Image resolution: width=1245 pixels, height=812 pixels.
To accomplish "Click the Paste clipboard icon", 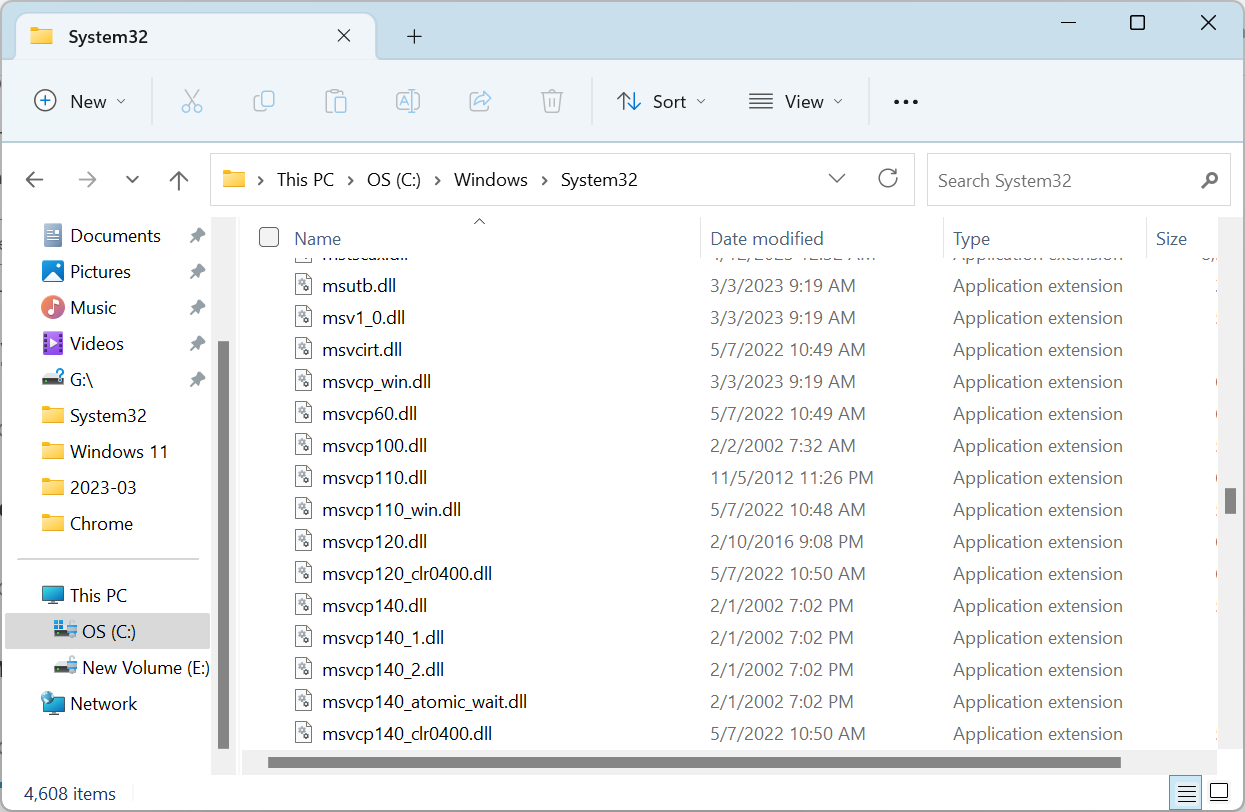I will point(336,101).
